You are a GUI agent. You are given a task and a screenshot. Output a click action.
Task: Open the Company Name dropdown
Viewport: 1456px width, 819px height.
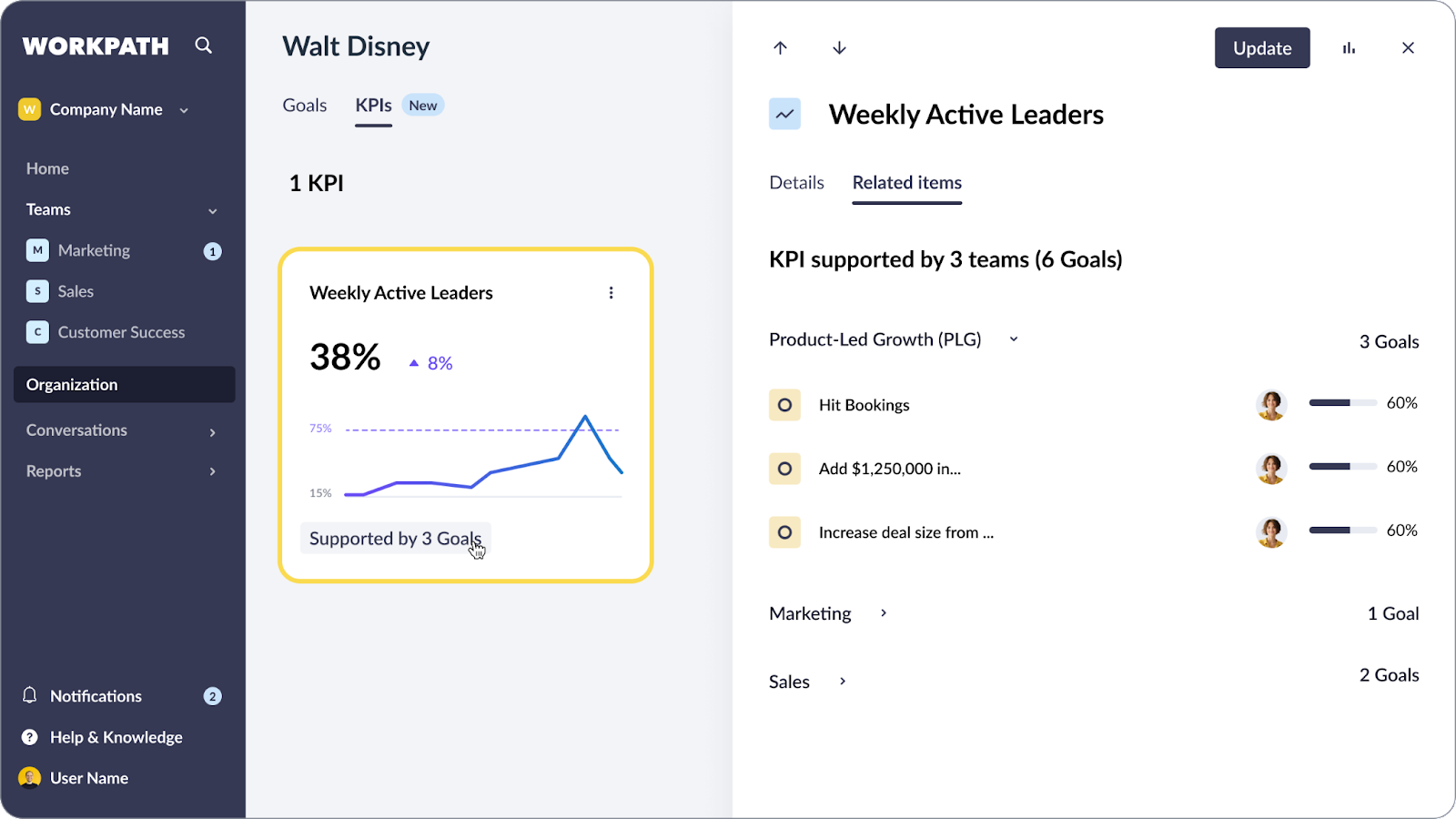(184, 110)
